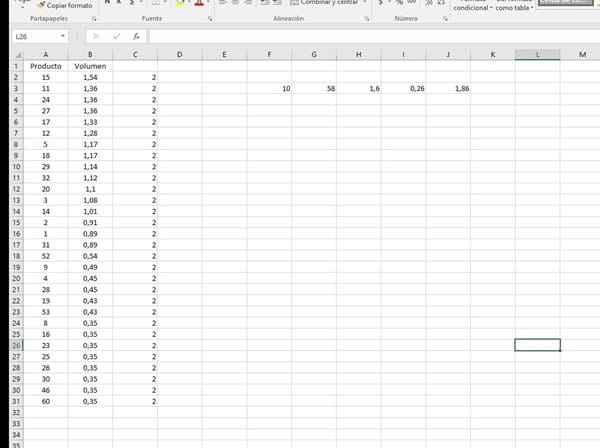Open the Alineación group dialog launcher
This screenshot has height=448, width=600.
click(x=367, y=18)
